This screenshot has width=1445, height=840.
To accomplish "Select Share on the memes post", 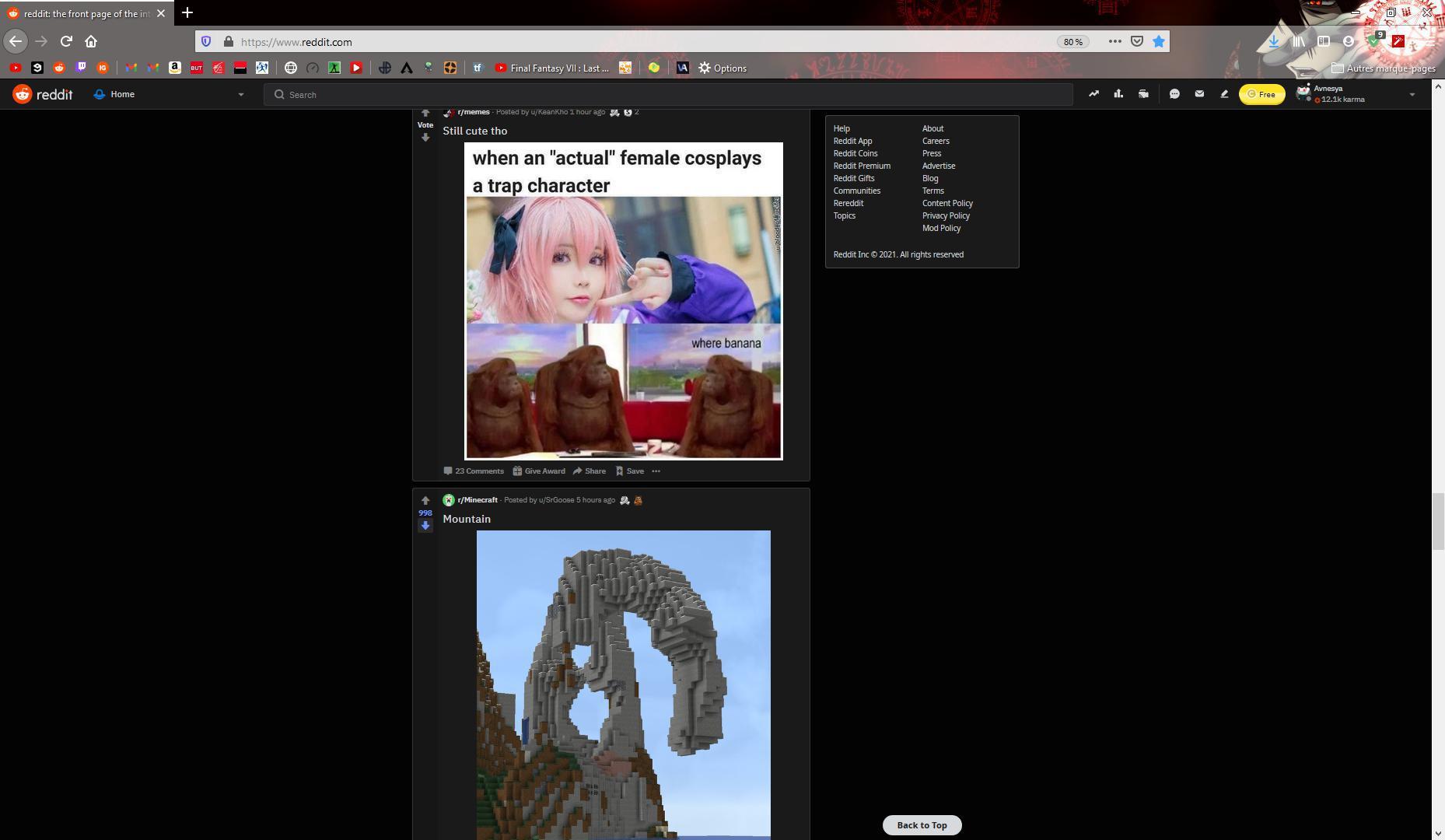I will click(x=590, y=471).
